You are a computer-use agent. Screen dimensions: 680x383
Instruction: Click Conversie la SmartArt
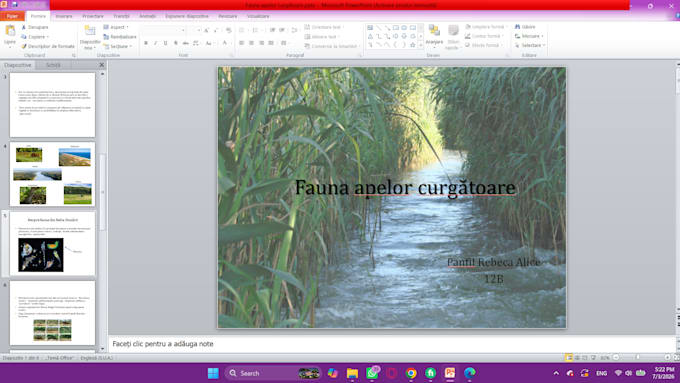point(333,46)
